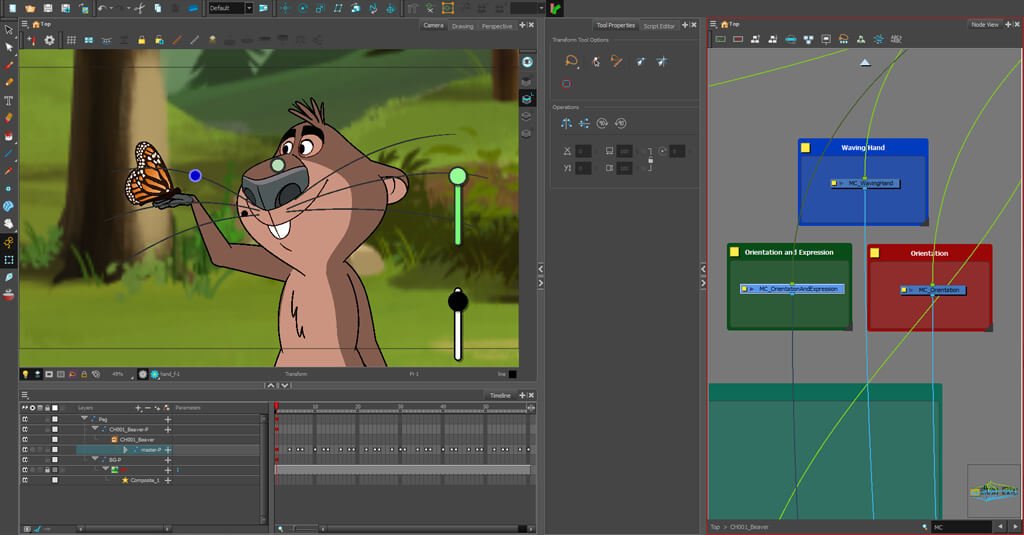The image size is (1024, 535).
Task: Toggle the width-height lock in Tool Properties
Action: (x=650, y=160)
